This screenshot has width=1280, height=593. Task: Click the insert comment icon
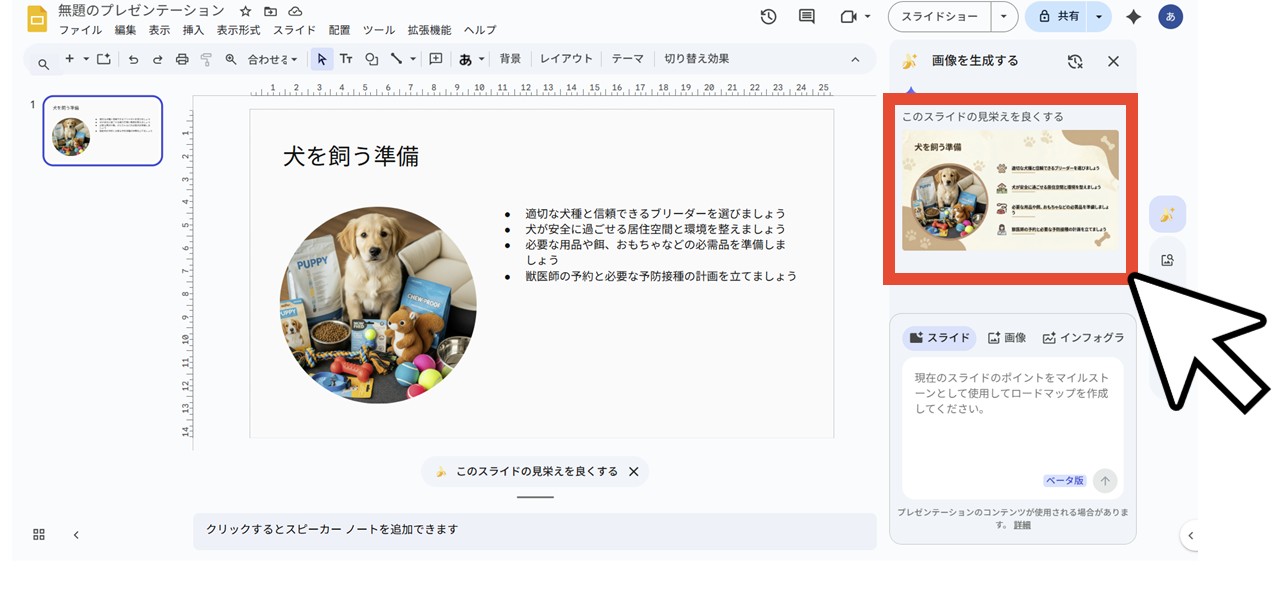[434, 59]
